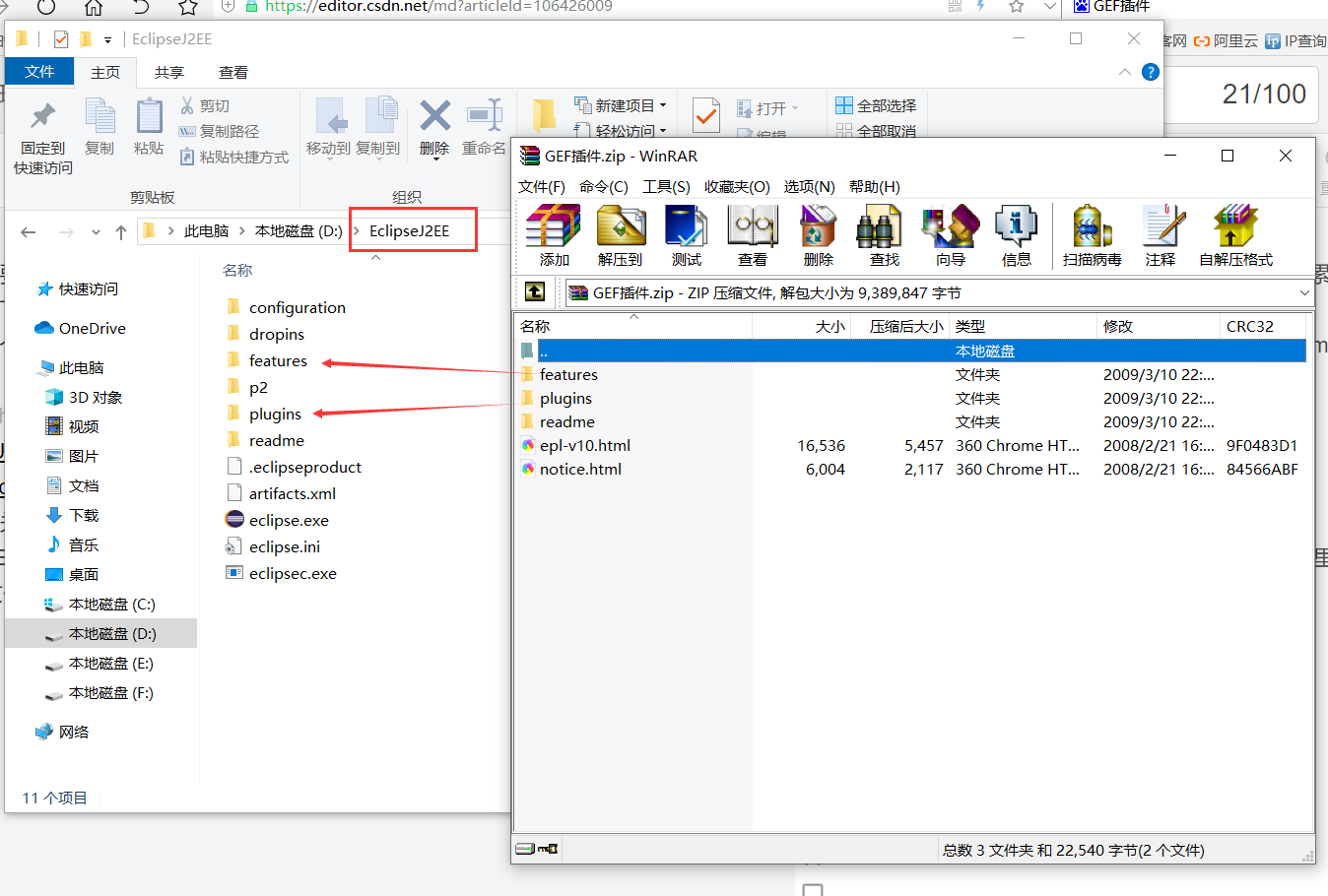Viewport: 1328px width, 896px height.
Task: Open WinRAR Help (帮助) menu
Action: (x=875, y=187)
